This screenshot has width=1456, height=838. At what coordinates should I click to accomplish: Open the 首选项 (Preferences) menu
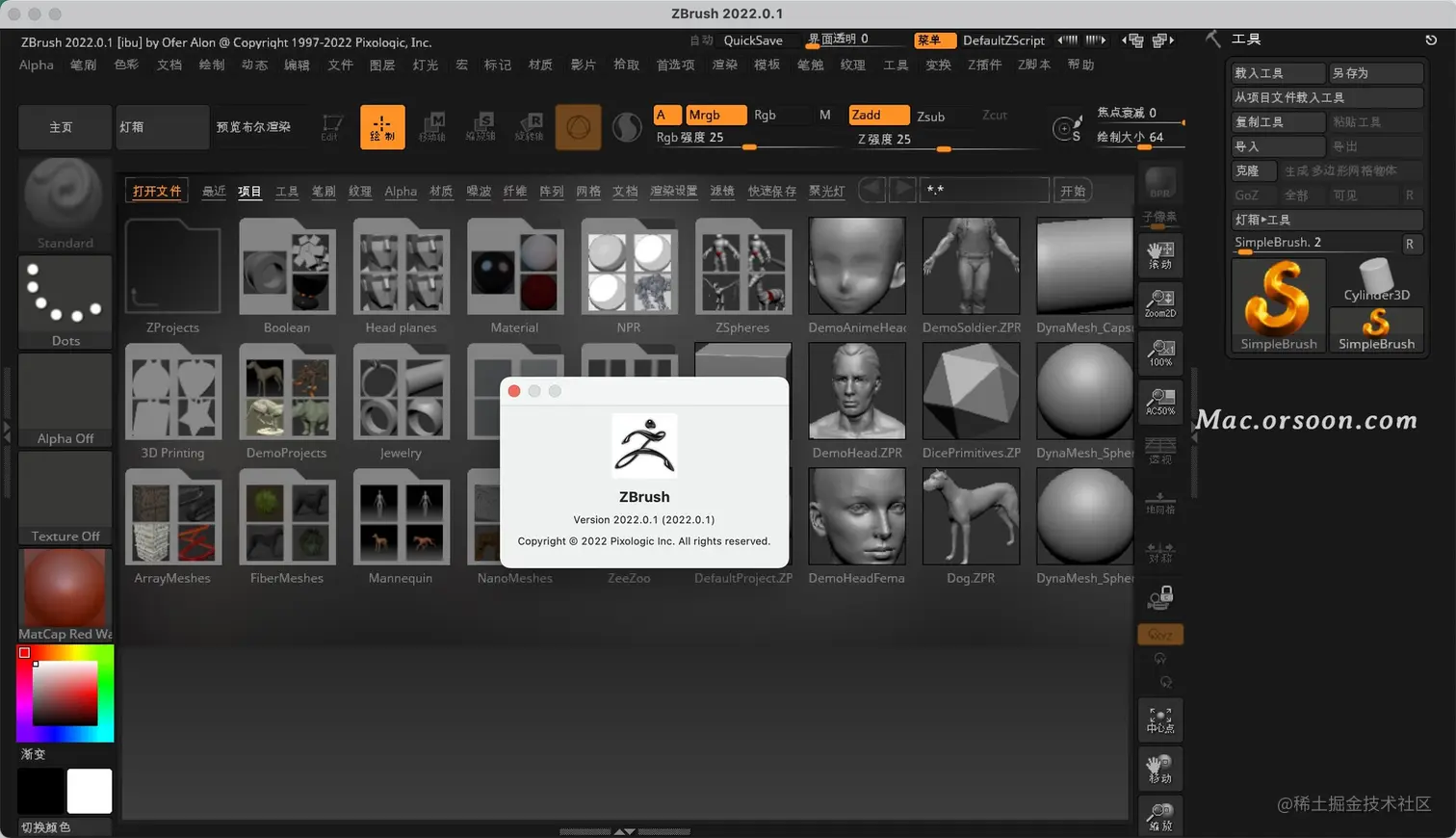[x=675, y=65]
